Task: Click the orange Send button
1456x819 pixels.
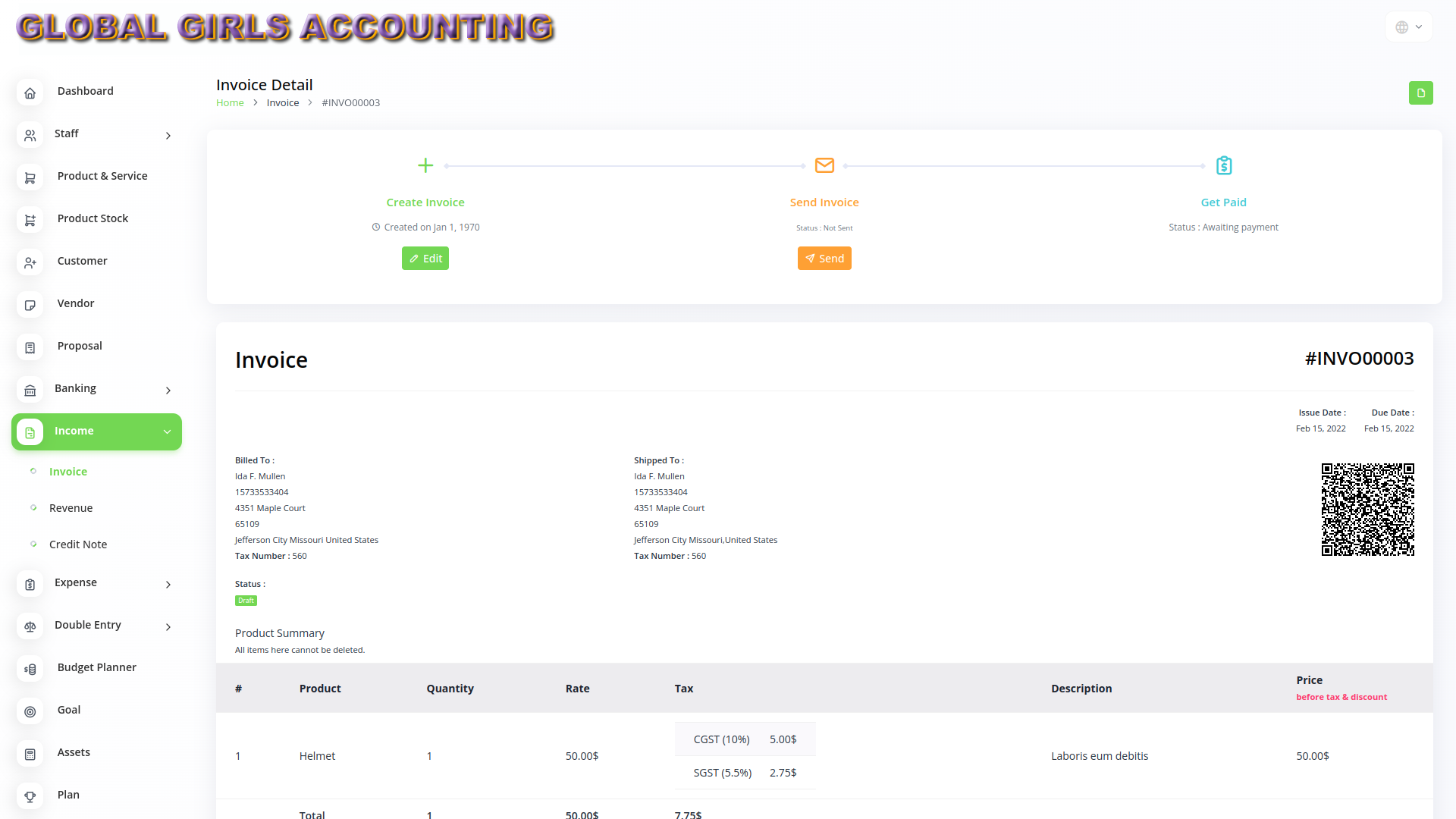Action: coord(824,259)
